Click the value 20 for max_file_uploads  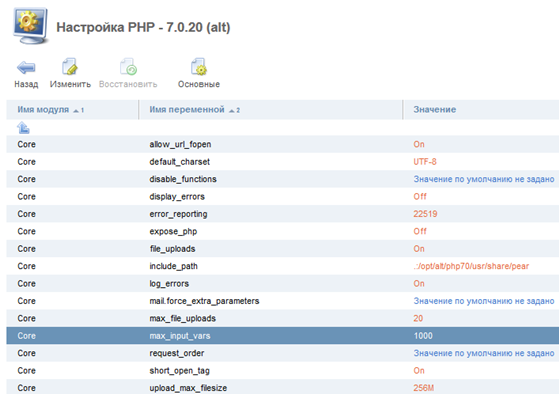418,318
